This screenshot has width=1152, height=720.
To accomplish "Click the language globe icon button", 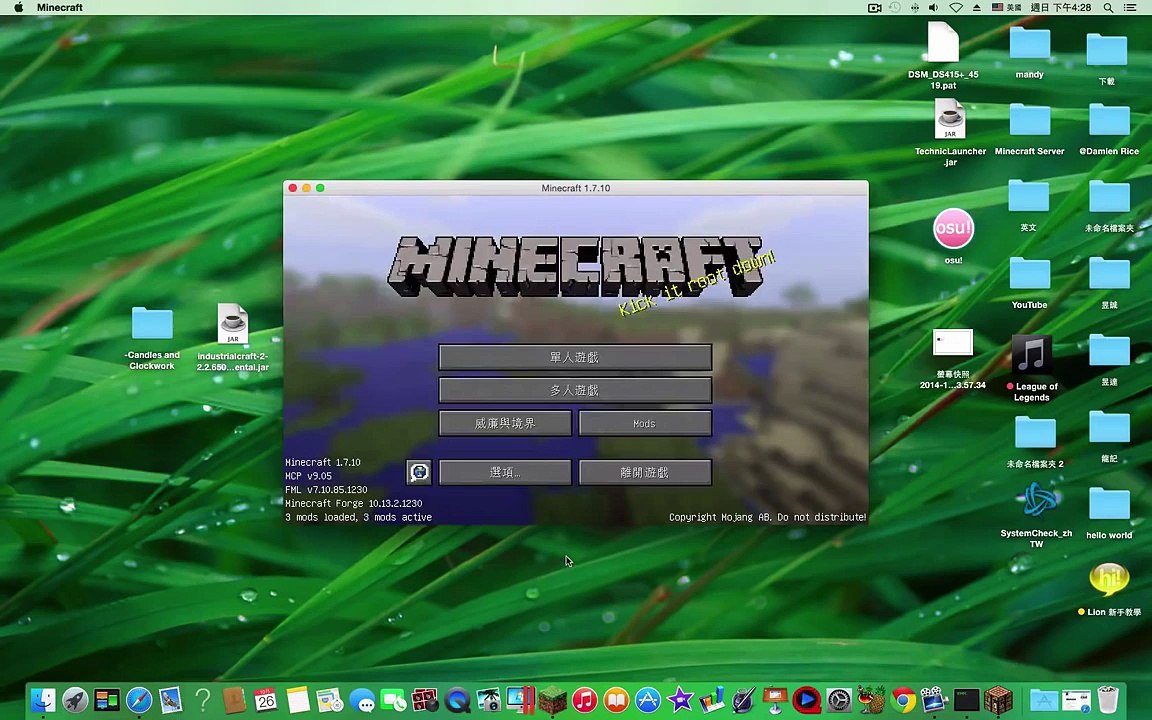I will click(x=419, y=472).
